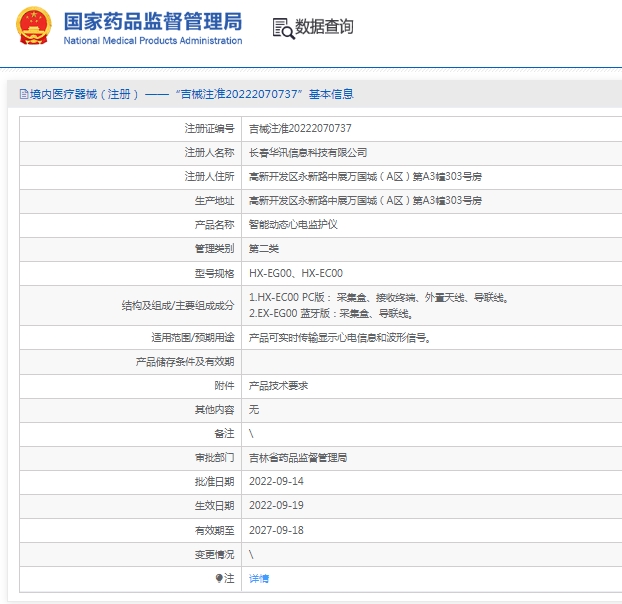Click the 有效期至 row label
Image resolution: width=622 pixels, height=604 pixels.
[214, 530]
